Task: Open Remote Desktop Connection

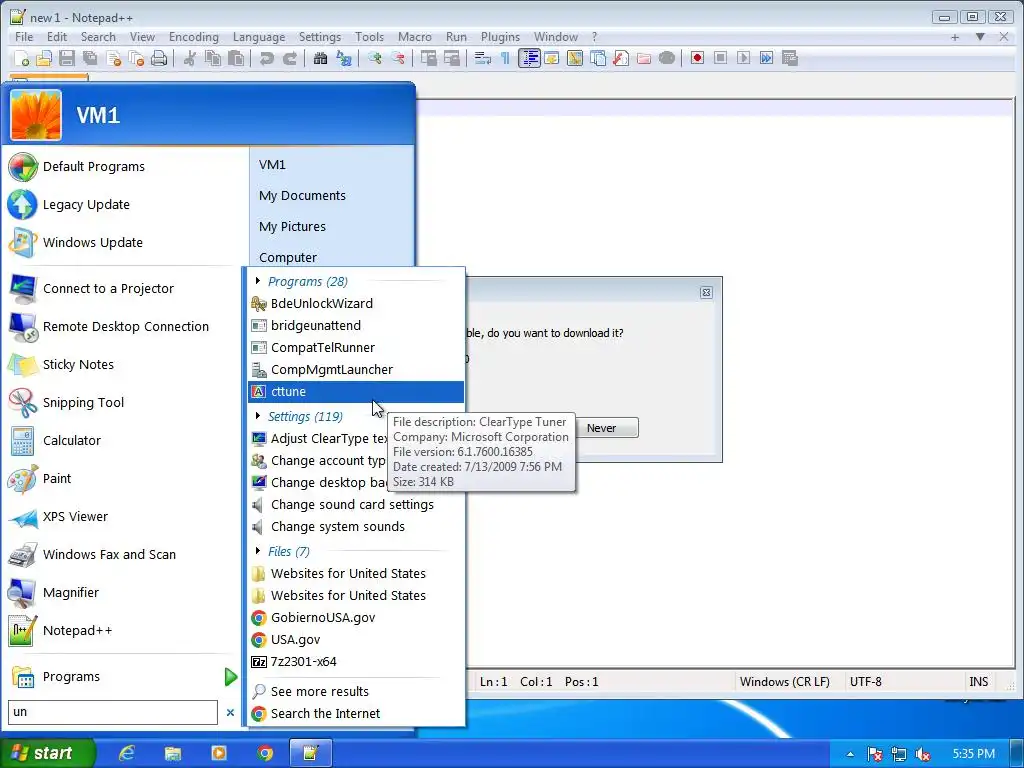Action: click(123, 327)
